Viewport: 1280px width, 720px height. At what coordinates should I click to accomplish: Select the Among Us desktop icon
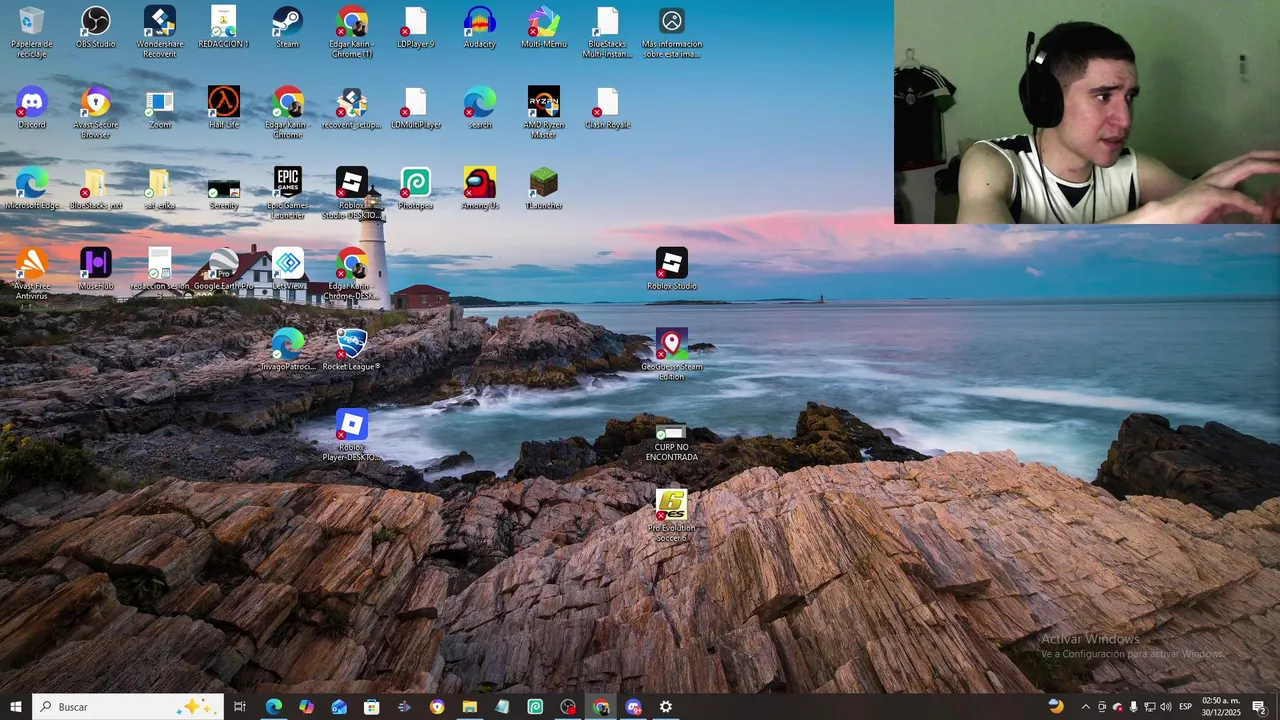coord(480,188)
